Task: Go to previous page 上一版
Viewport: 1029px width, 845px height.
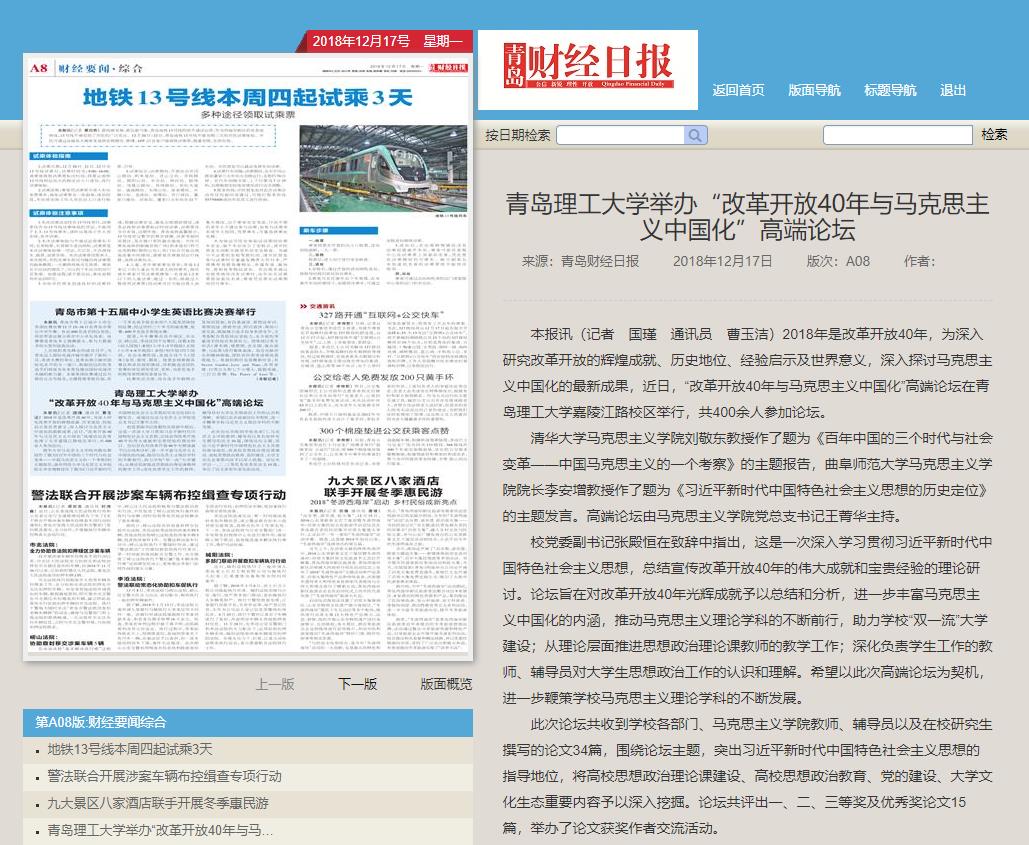Action: coord(275,684)
